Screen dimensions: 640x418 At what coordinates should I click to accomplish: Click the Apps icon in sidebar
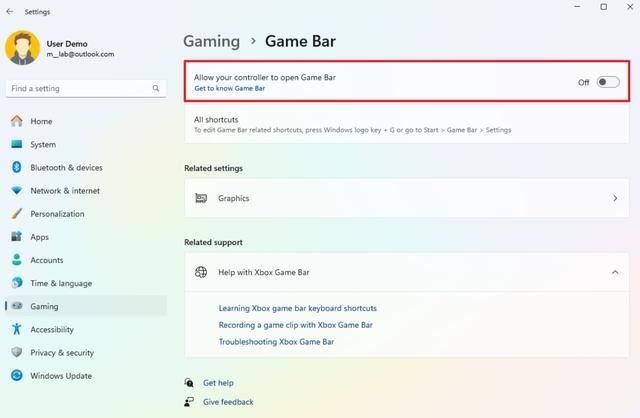(x=17, y=236)
